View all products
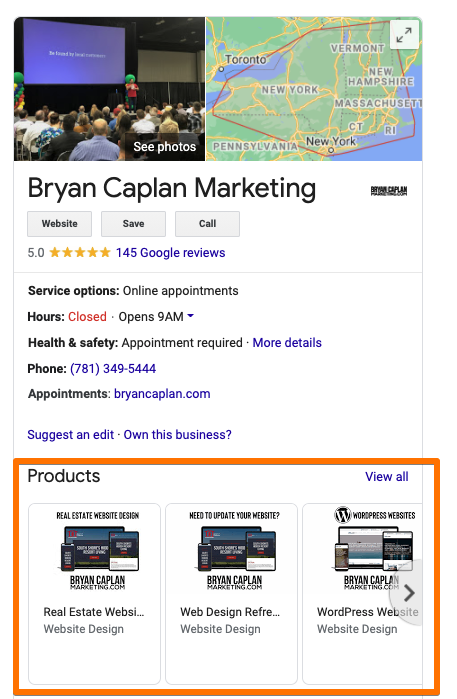This screenshot has width=457, height=699. coord(387,477)
